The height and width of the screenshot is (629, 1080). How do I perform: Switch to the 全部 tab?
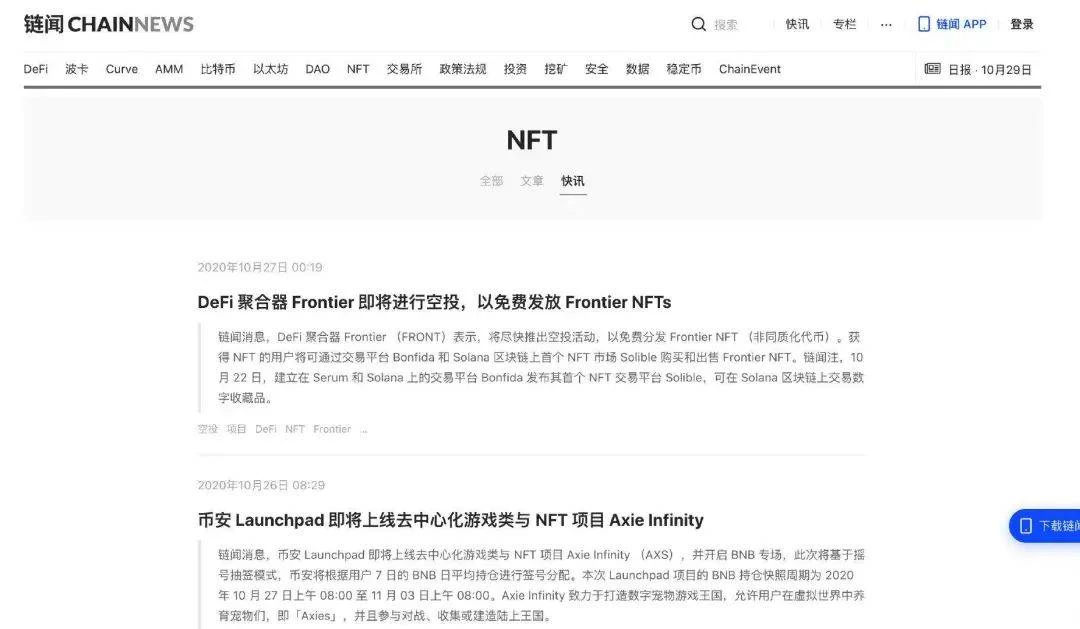[x=491, y=181]
